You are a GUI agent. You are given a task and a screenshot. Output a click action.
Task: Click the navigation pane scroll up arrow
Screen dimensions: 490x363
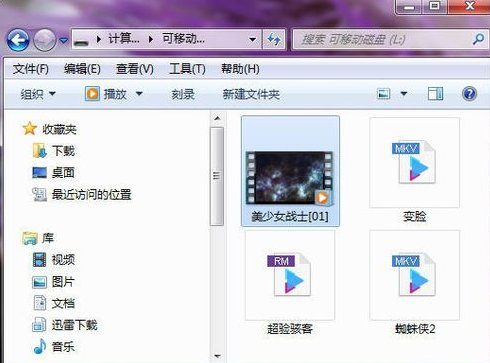217,118
